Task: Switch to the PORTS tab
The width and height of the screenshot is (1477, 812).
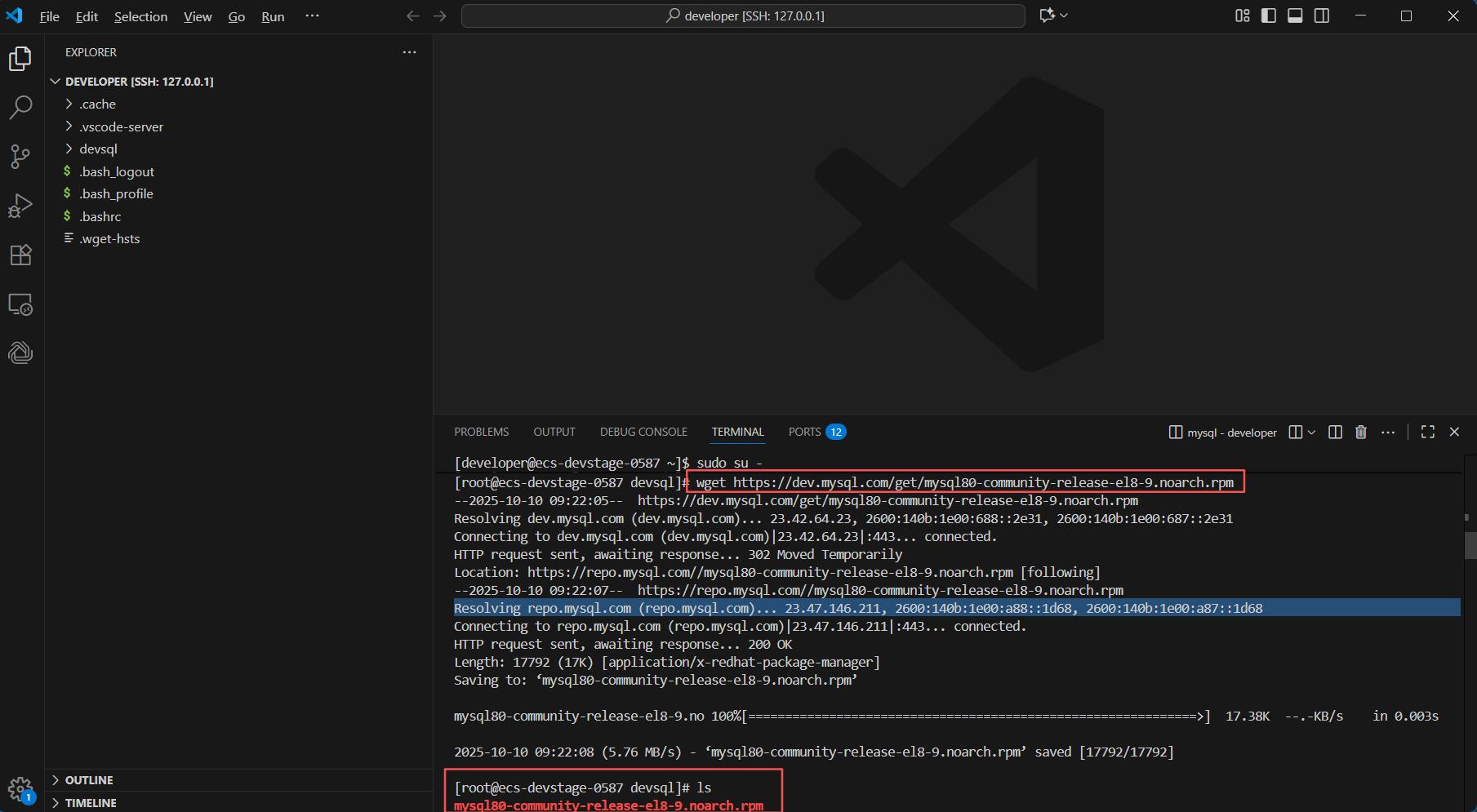Action: tap(804, 433)
